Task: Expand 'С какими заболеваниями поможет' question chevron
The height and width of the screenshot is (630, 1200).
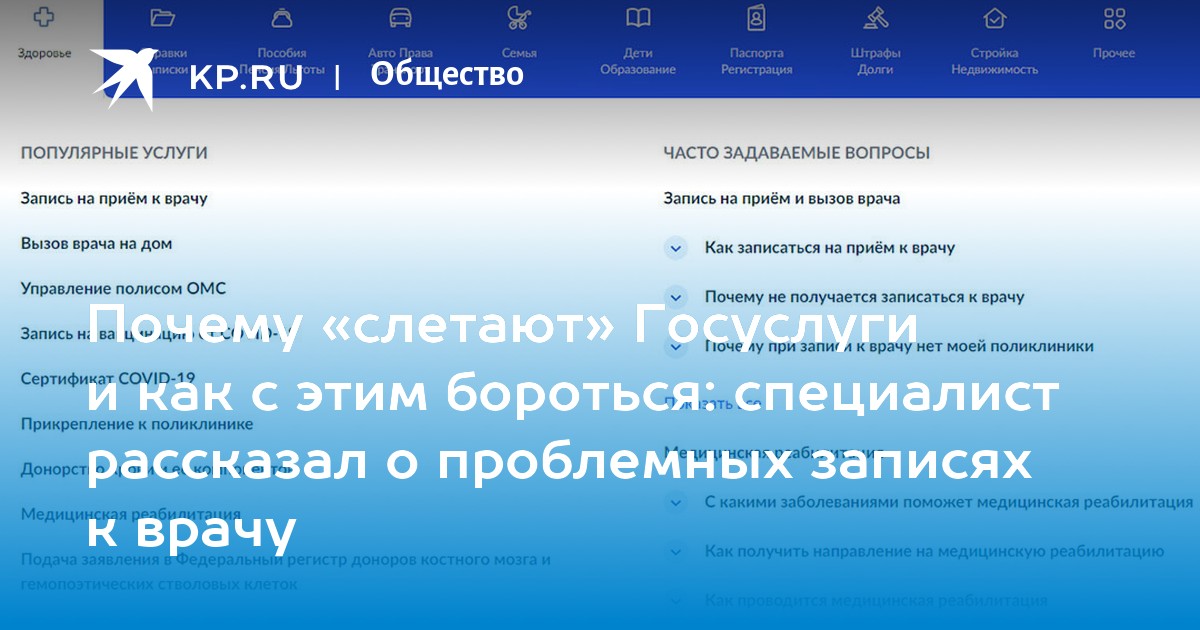Action: [677, 501]
